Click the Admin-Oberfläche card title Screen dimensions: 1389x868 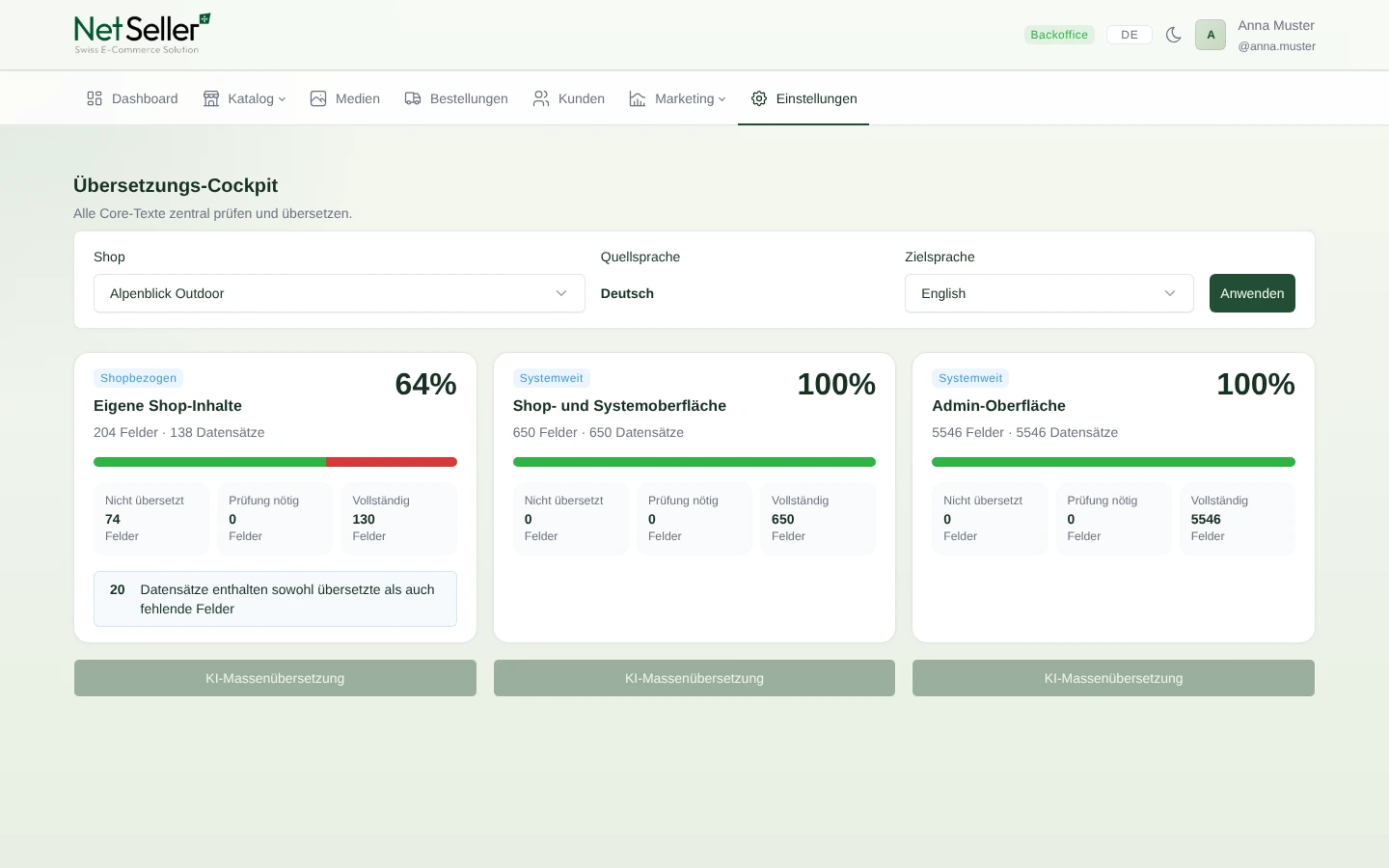click(998, 406)
